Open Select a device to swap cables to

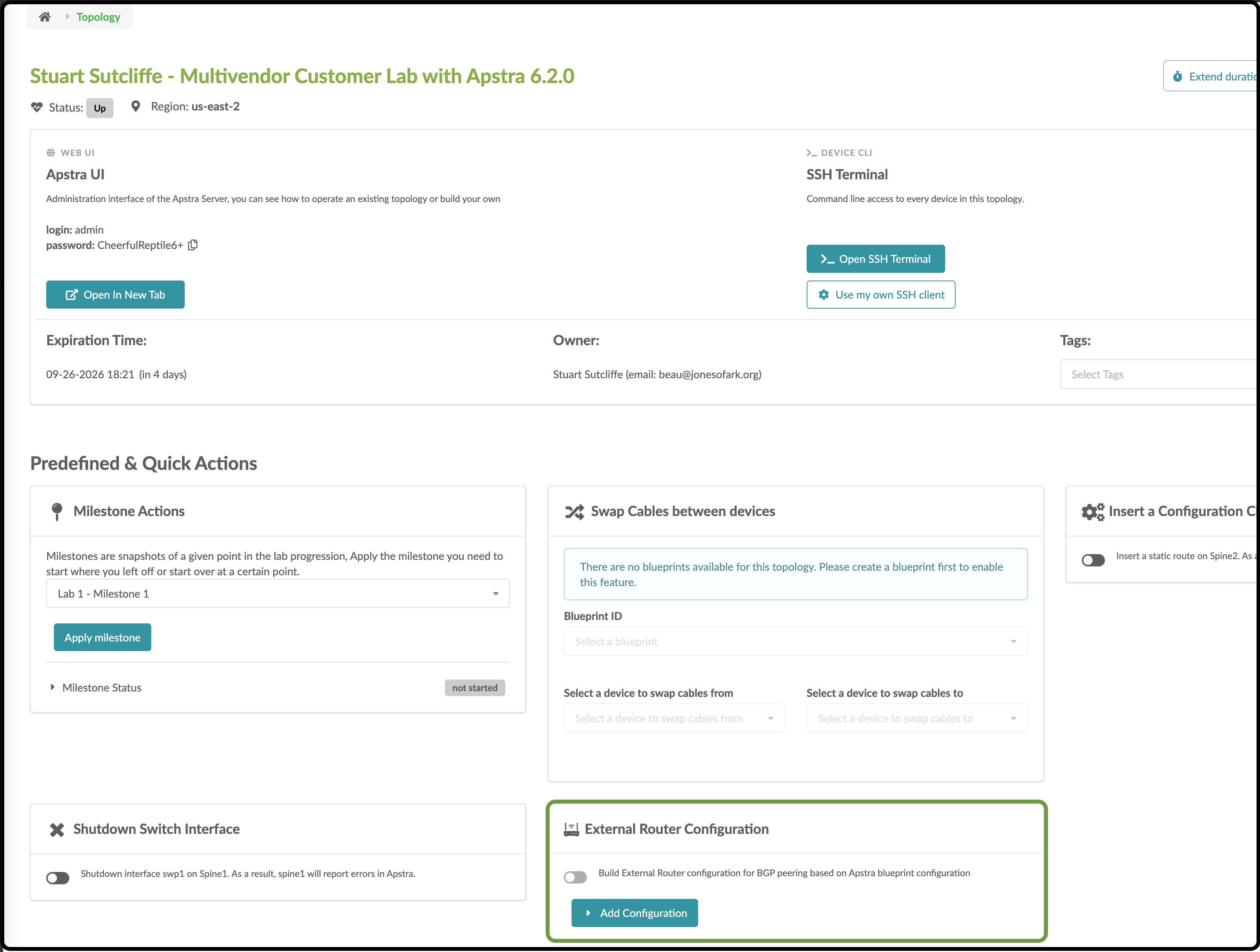point(917,718)
